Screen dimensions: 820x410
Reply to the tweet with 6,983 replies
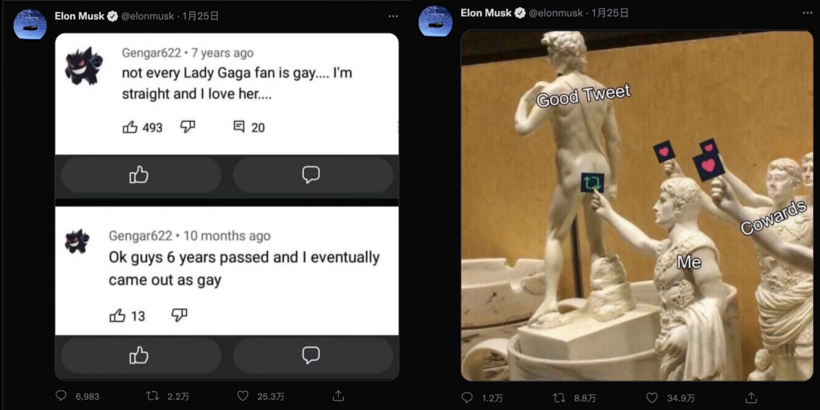click(x=61, y=397)
